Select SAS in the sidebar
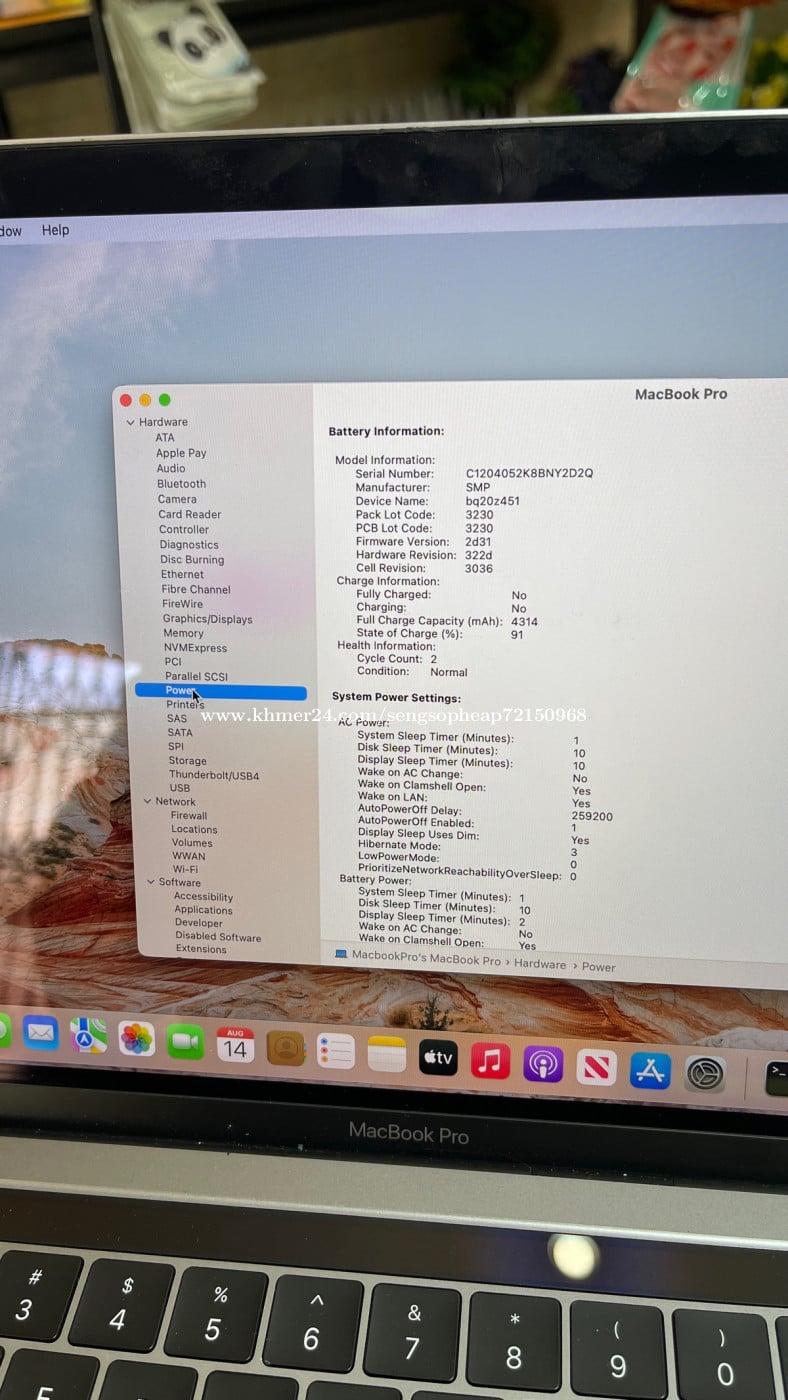Screen dimensions: 788x1400 tap(177, 718)
